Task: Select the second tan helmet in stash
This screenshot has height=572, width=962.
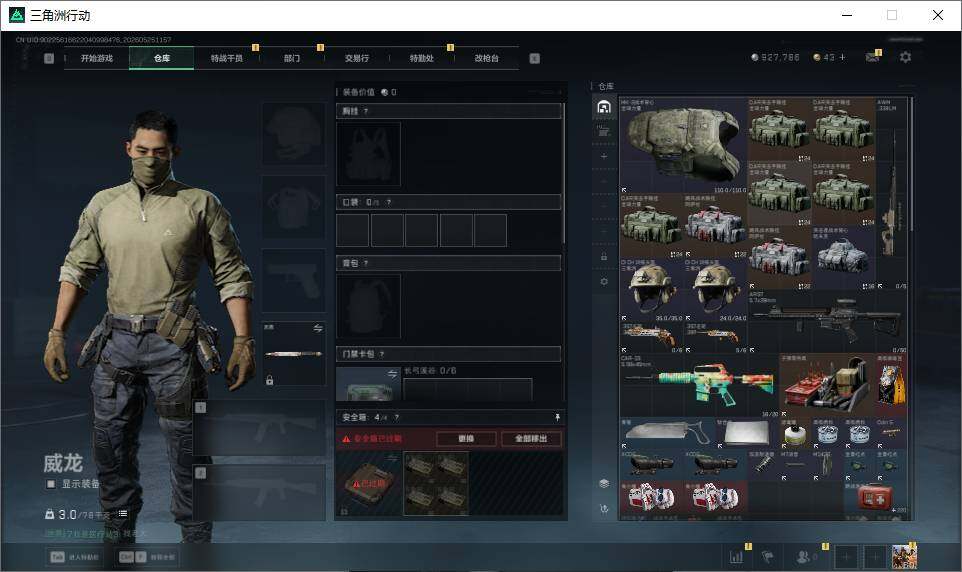Action: [x=715, y=290]
